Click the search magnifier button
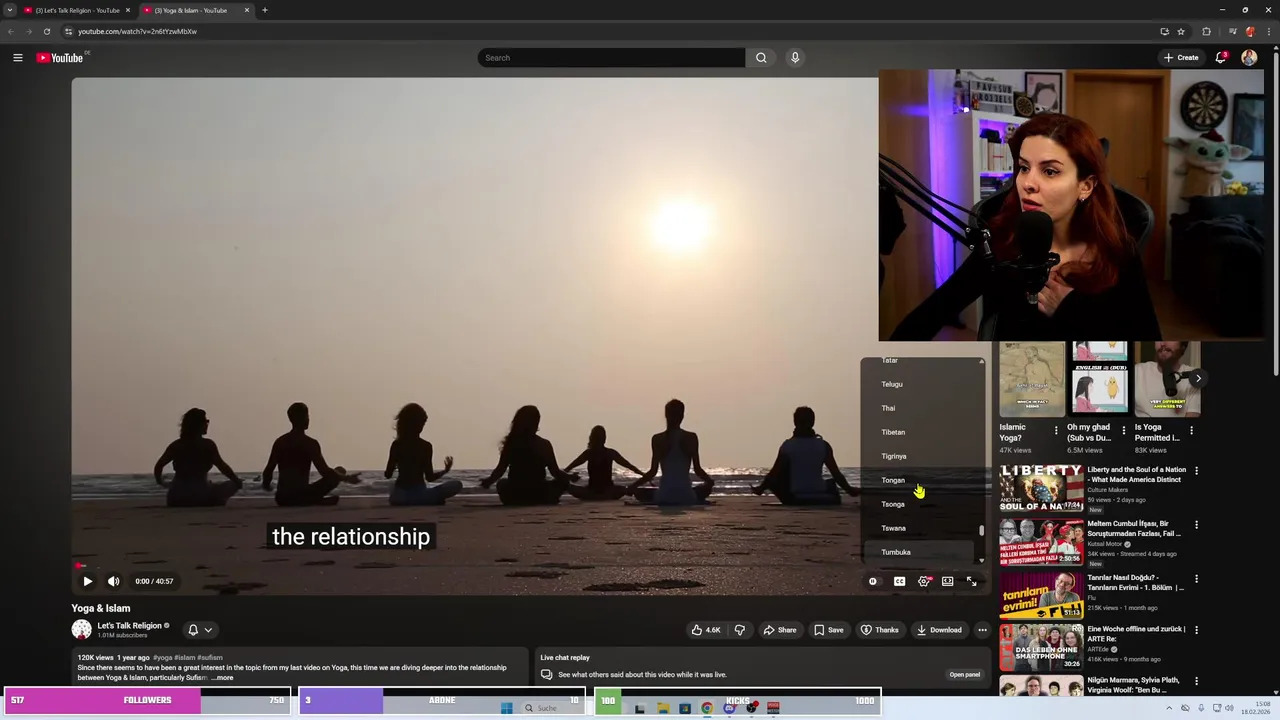 [761, 58]
